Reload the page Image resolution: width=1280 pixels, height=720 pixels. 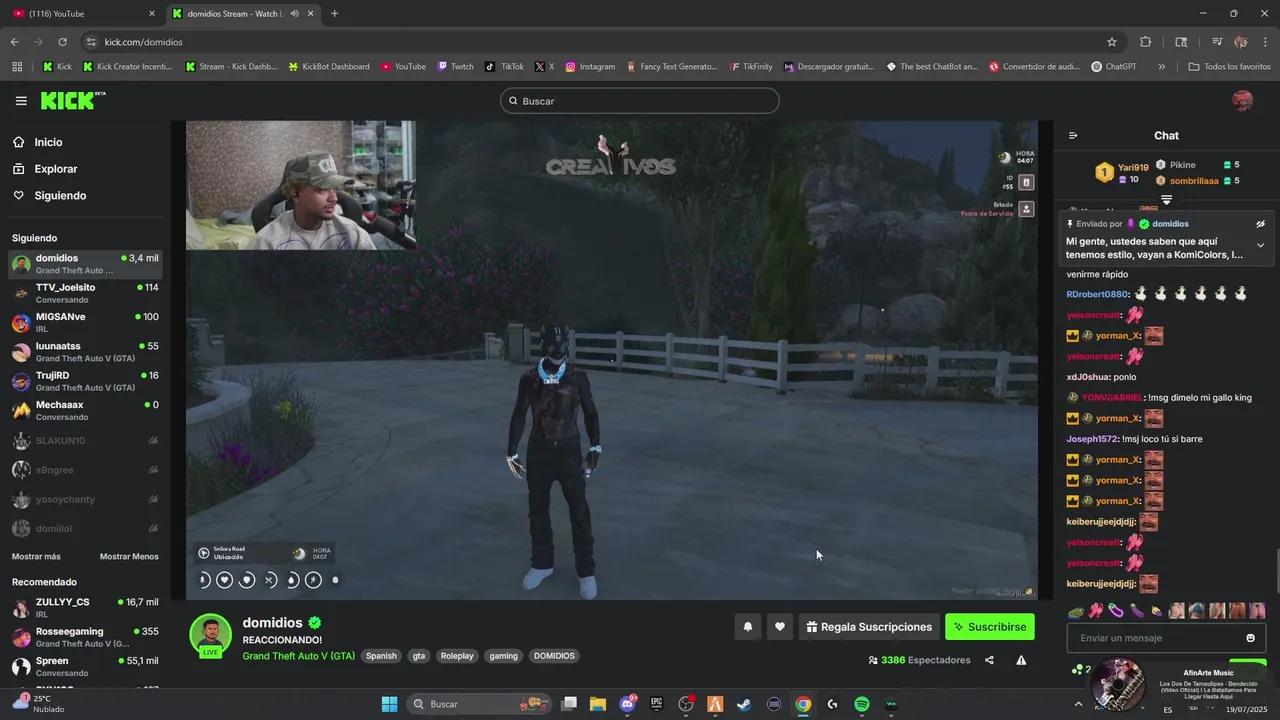(62, 42)
